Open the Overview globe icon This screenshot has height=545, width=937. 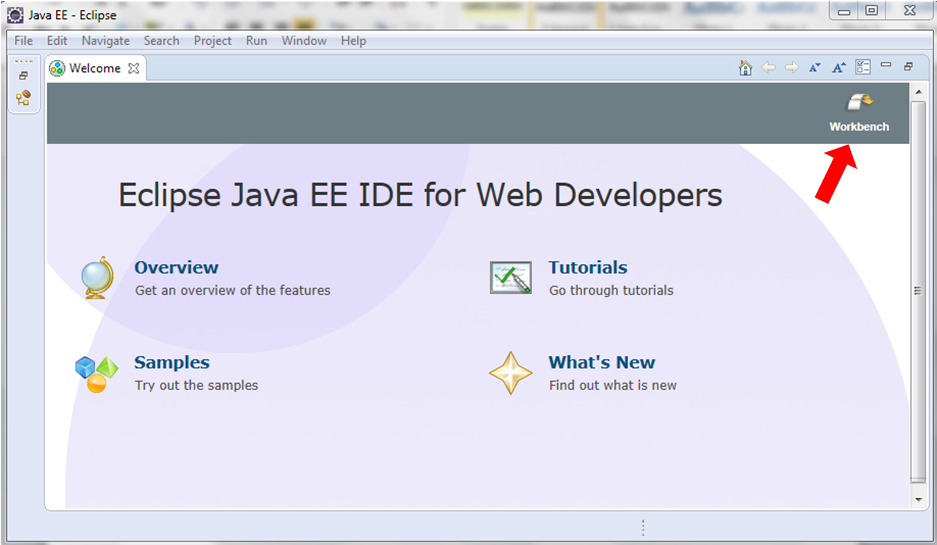[x=96, y=278]
